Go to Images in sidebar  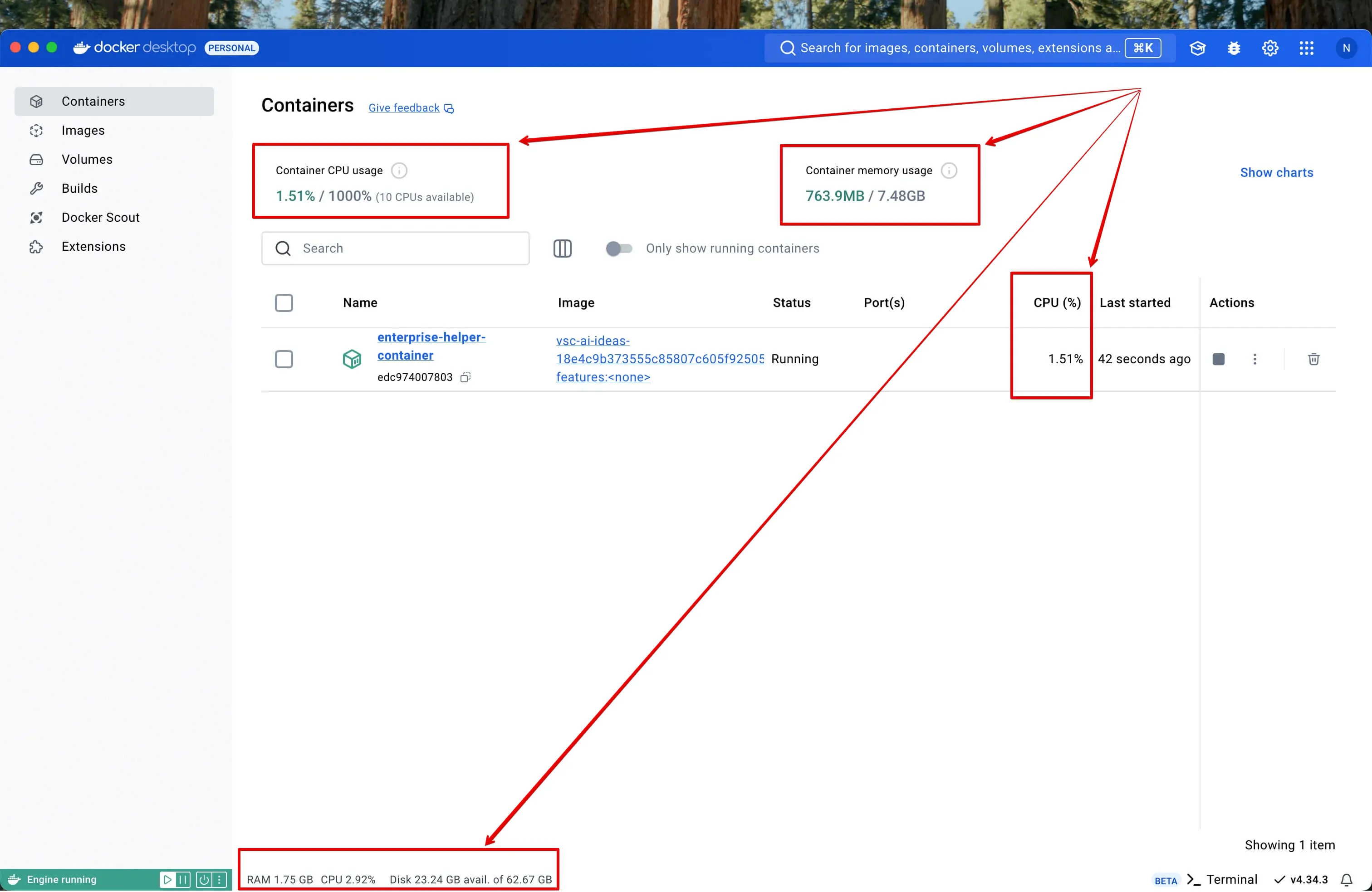[x=83, y=130]
